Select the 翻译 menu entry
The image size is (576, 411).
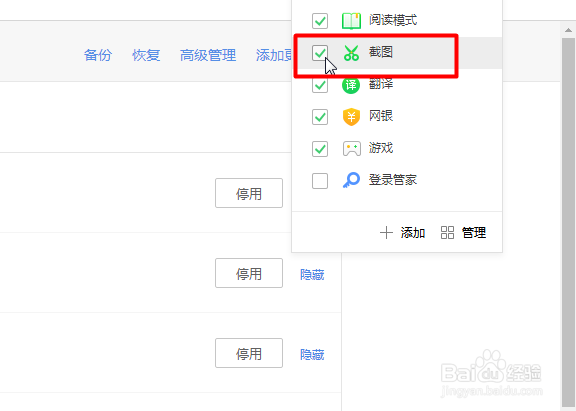397,85
